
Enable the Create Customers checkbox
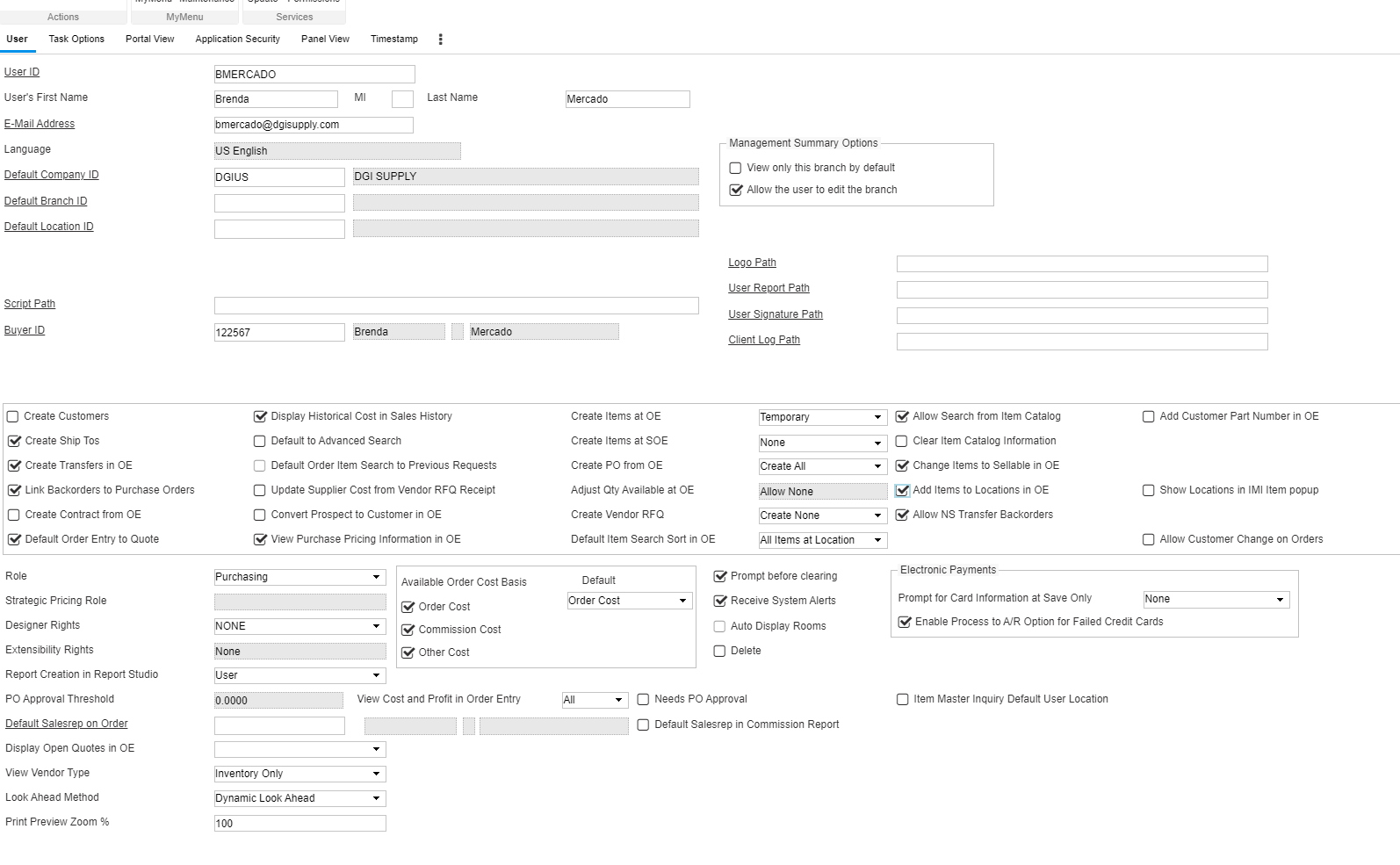pos(13,417)
